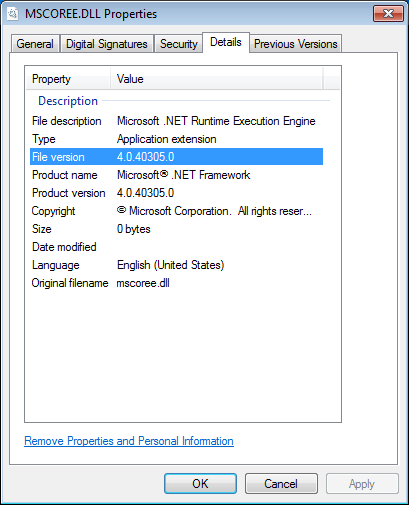This screenshot has height=505, width=409.
Task: Select the File description row
Action: click(x=176, y=121)
